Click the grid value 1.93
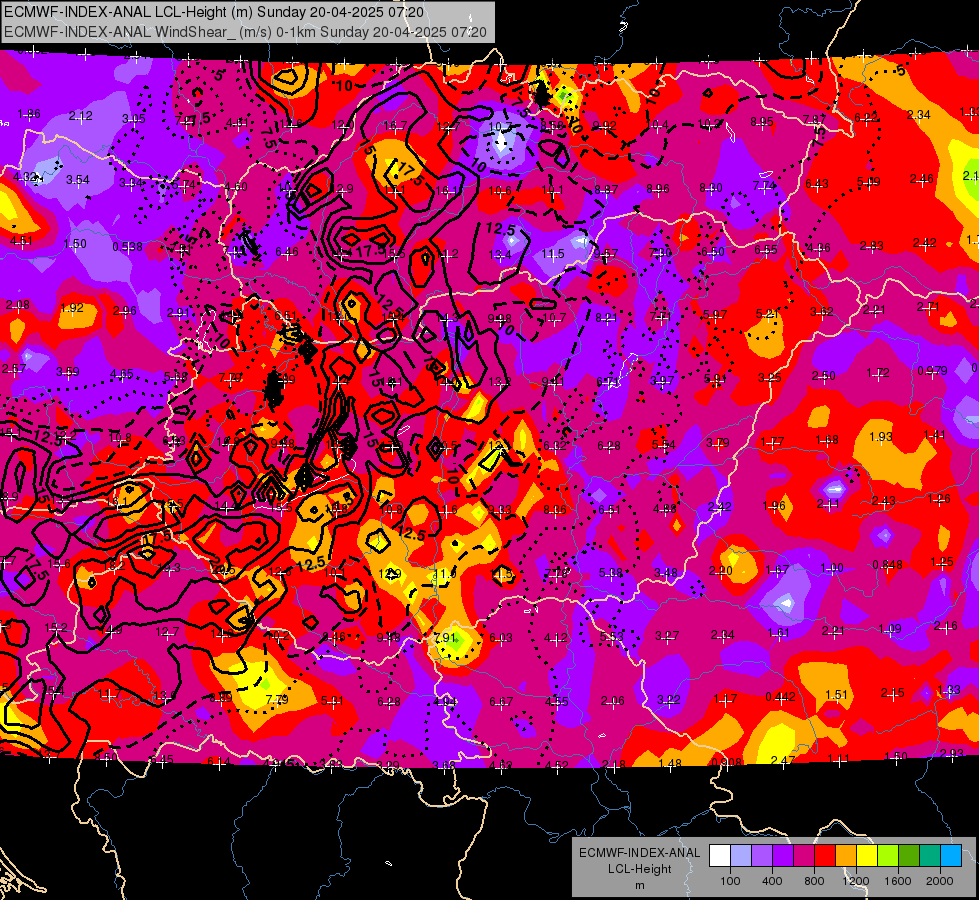This screenshot has width=979, height=900. (x=881, y=437)
